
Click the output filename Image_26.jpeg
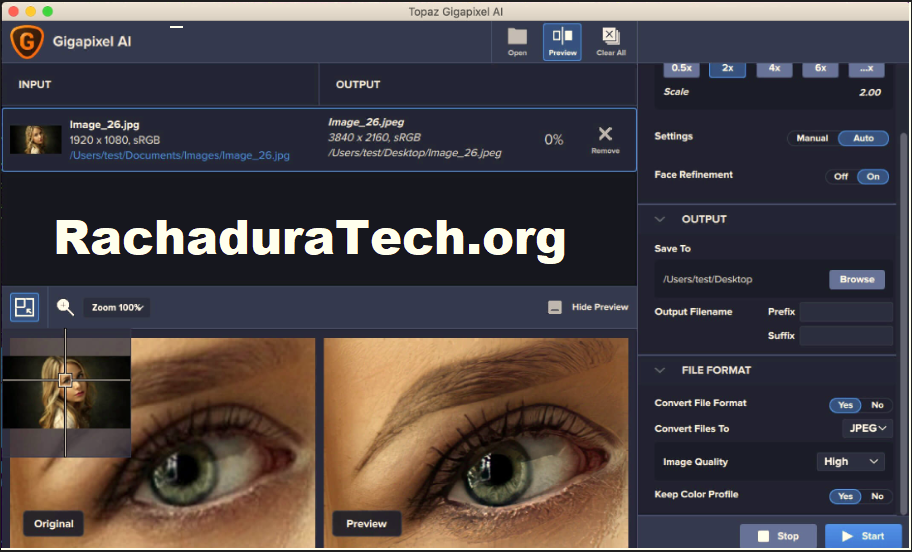coord(366,122)
